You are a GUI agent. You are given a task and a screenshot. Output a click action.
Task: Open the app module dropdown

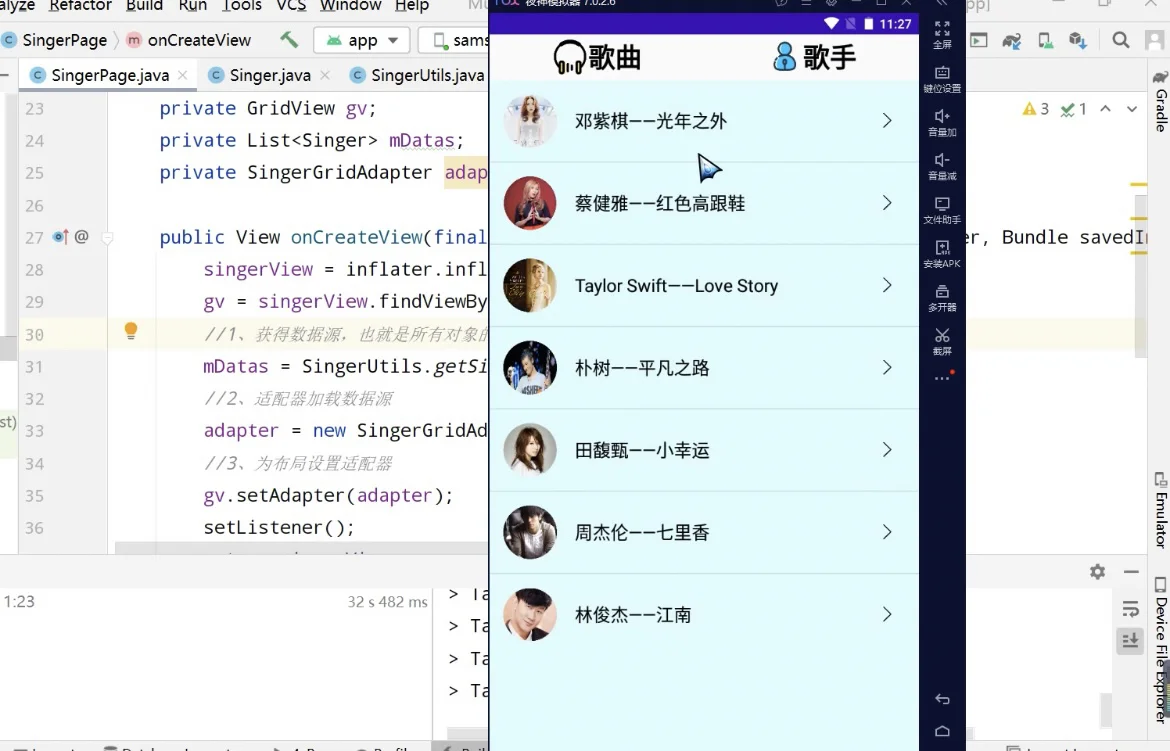(361, 40)
